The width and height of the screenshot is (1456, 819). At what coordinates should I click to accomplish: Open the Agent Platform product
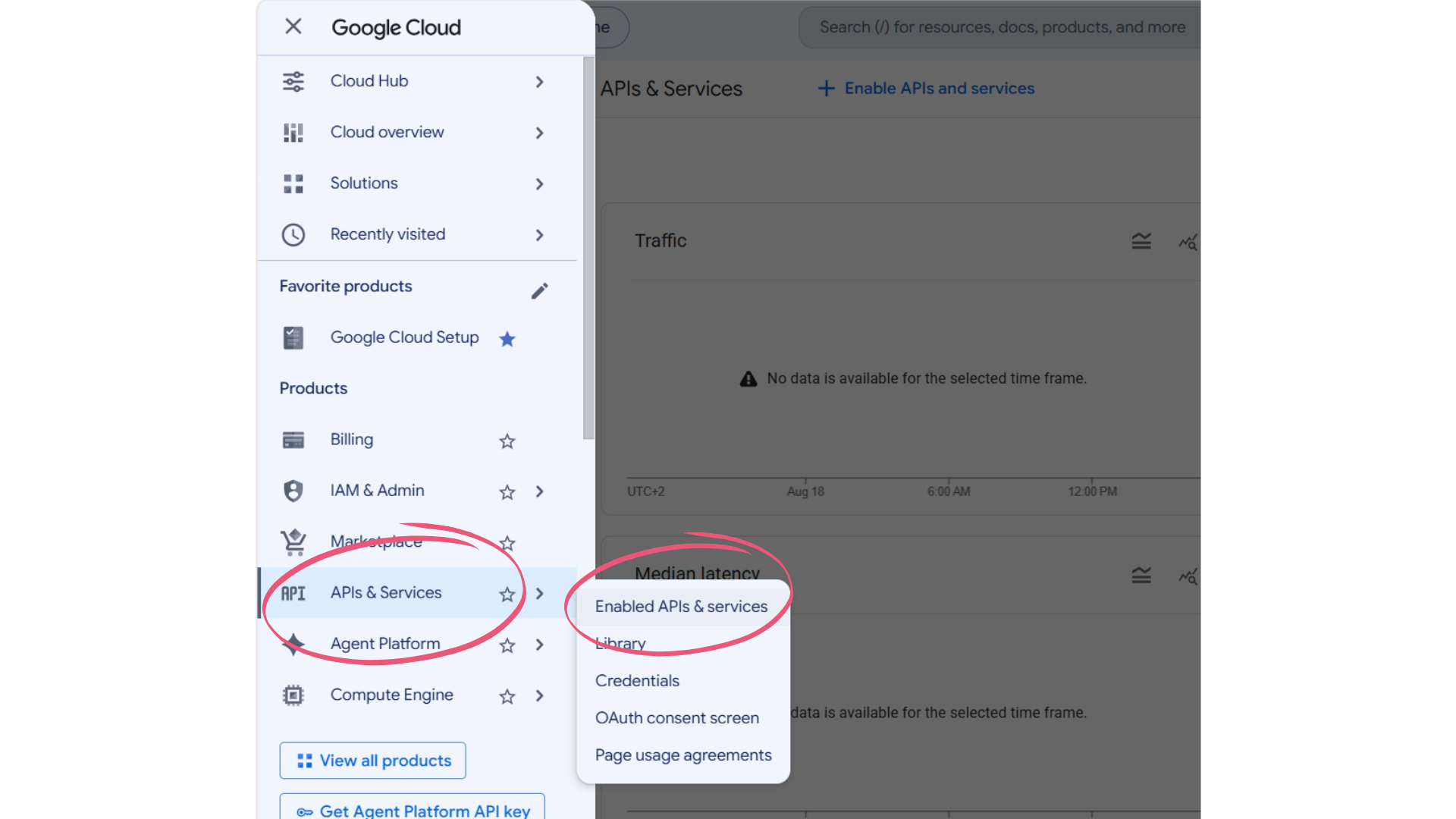[x=417, y=645]
